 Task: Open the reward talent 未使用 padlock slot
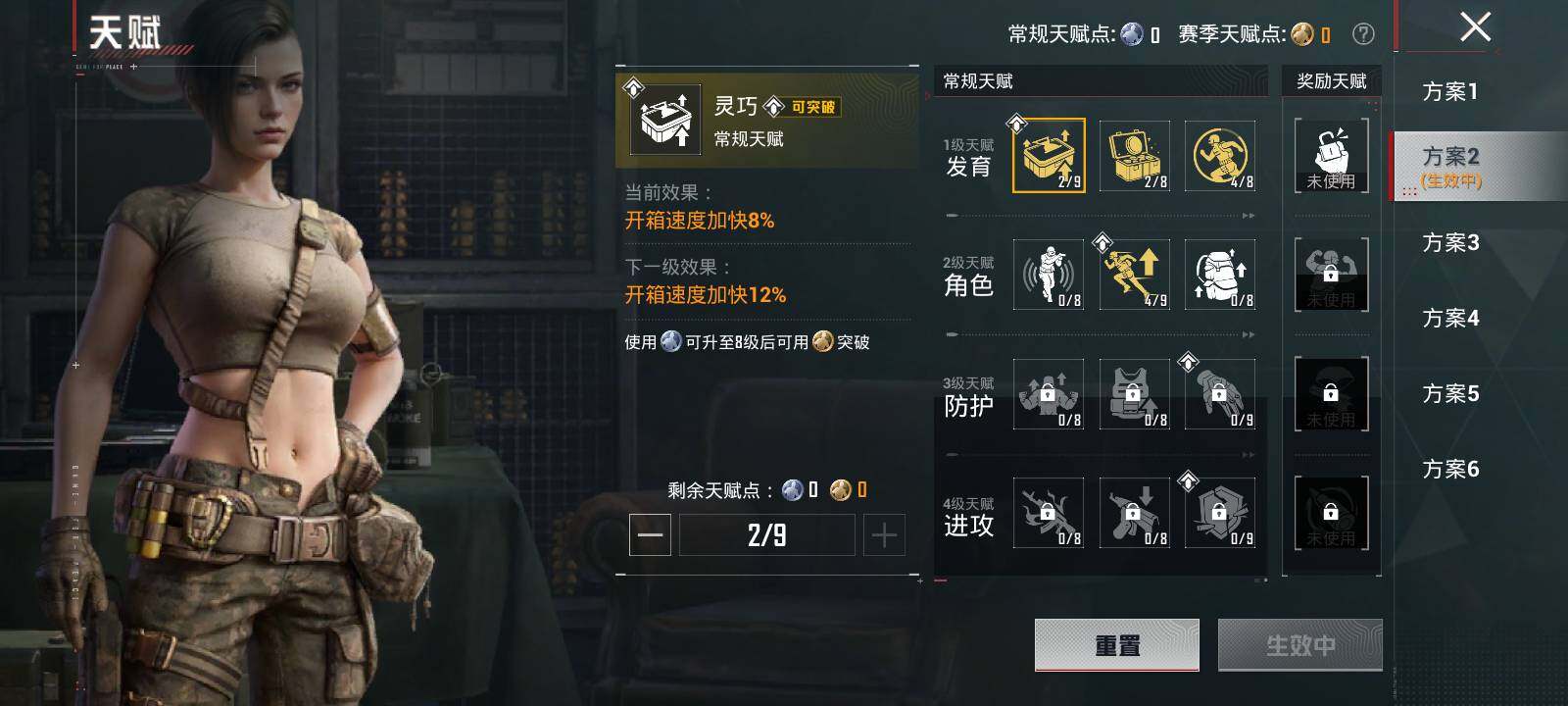click(1331, 156)
